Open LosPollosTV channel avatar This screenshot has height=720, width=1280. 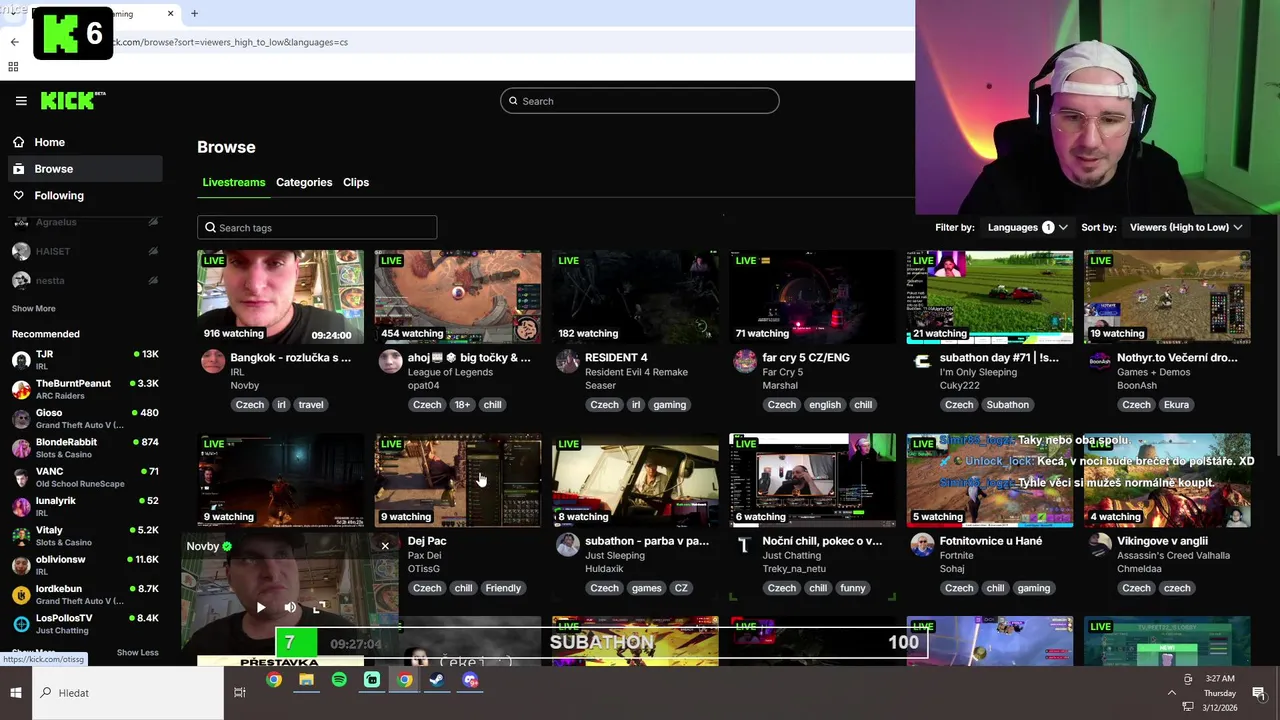click(21, 623)
